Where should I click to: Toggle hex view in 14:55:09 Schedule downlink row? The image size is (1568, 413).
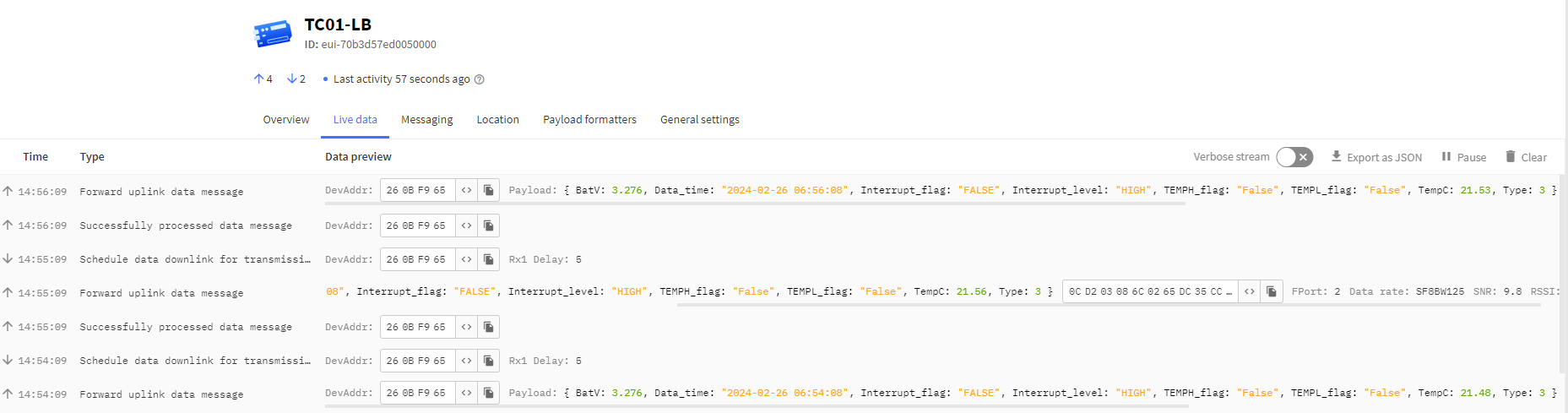[x=466, y=259]
